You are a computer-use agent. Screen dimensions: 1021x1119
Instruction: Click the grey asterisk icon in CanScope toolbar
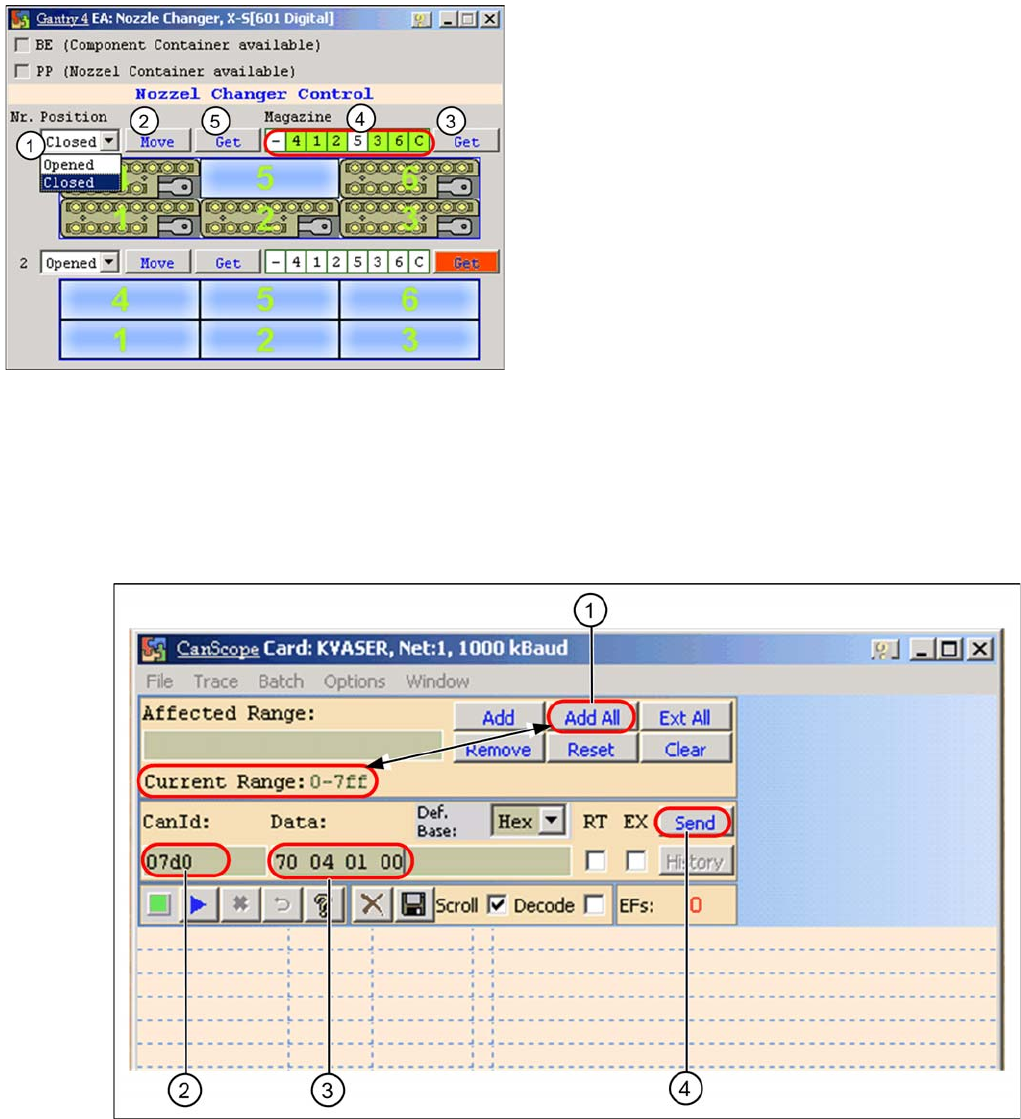coord(240,904)
